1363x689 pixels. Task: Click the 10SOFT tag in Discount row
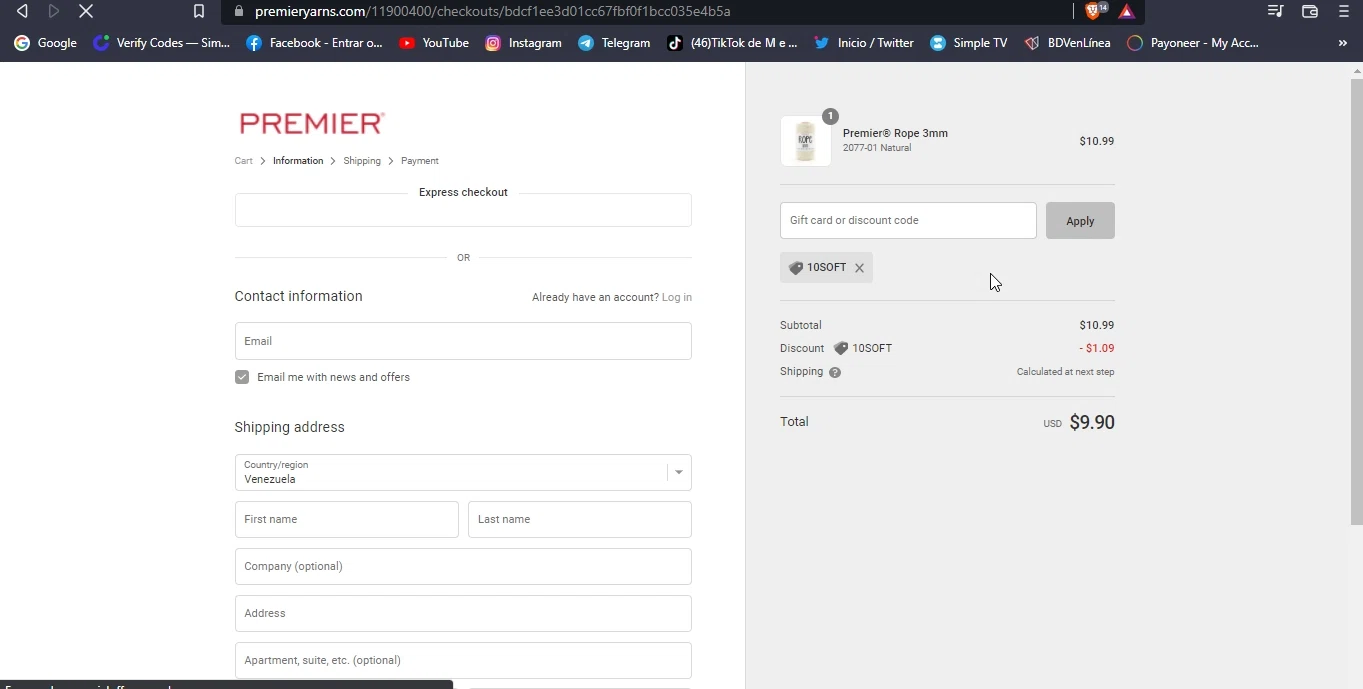pos(863,349)
